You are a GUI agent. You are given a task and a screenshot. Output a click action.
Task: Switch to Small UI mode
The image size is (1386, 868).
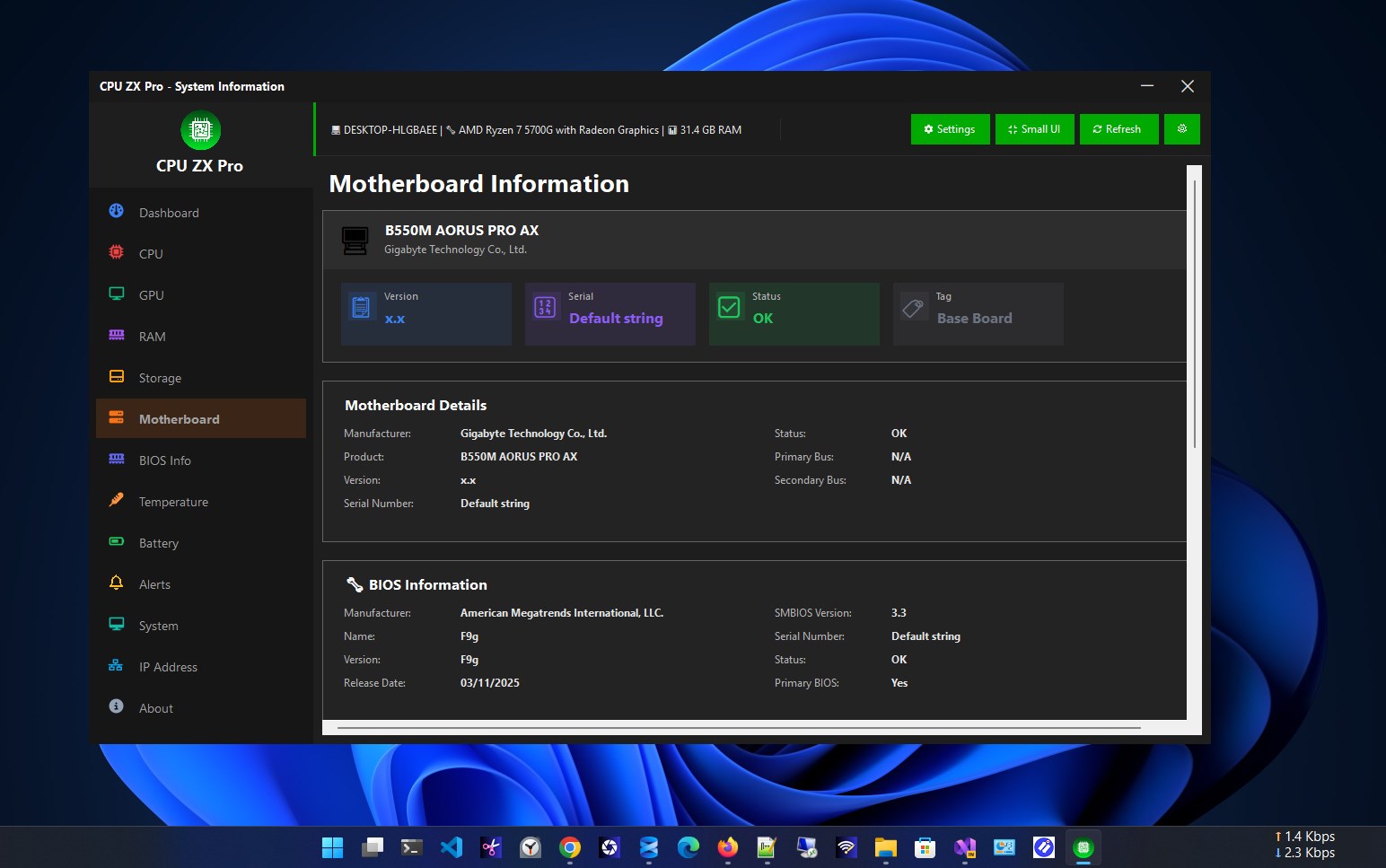[x=1034, y=129]
